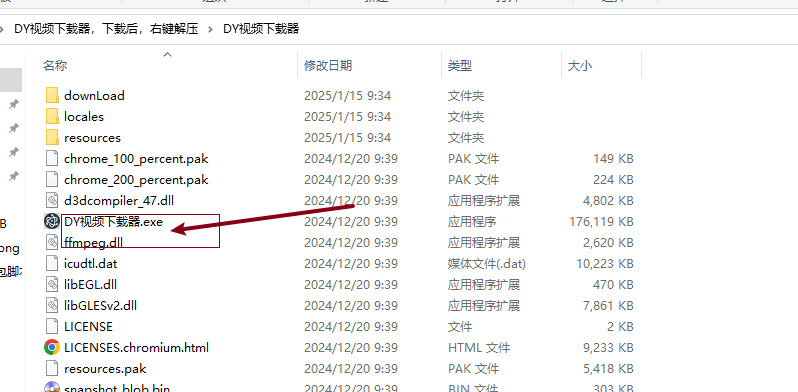798x392 pixels.
Task: Click the d3dcompiler_47.dll file icon
Action: click(52, 201)
